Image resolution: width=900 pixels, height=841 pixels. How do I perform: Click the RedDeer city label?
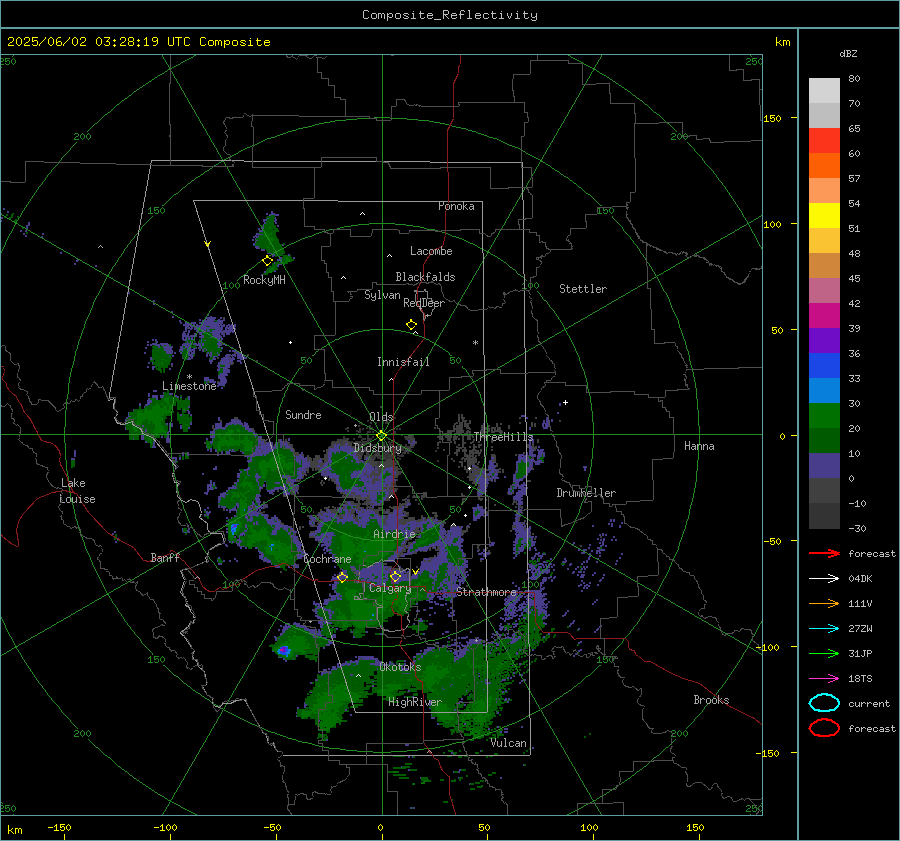tap(424, 303)
